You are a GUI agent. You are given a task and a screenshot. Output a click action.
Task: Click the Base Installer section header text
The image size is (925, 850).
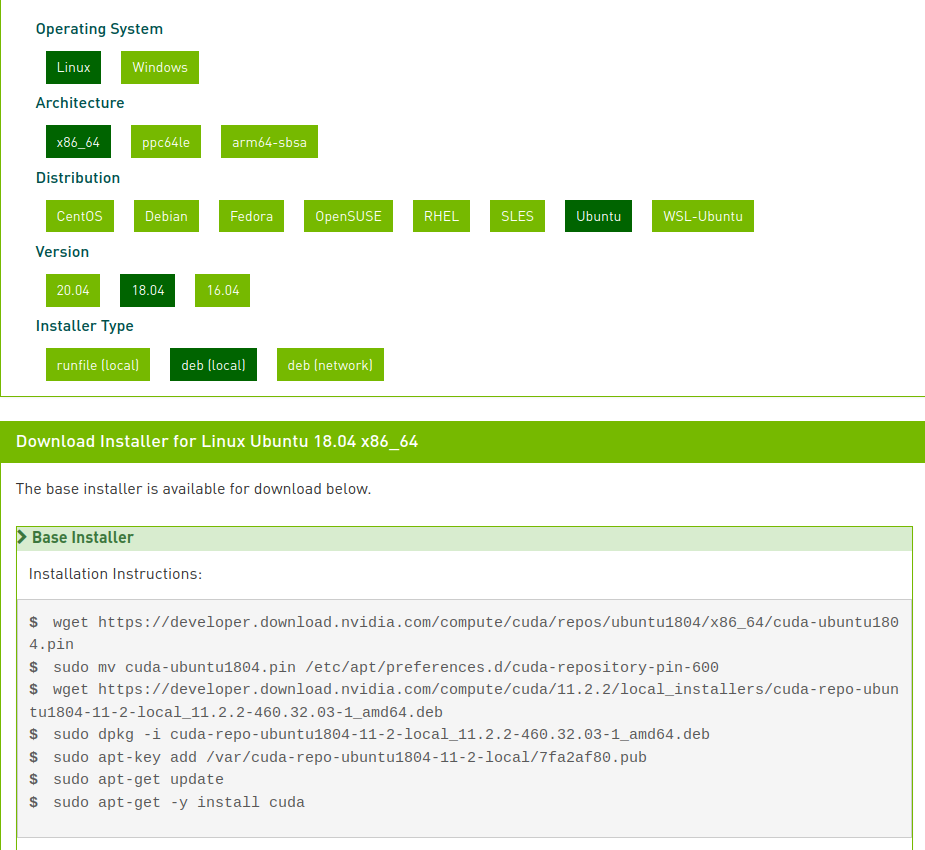(x=83, y=537)
